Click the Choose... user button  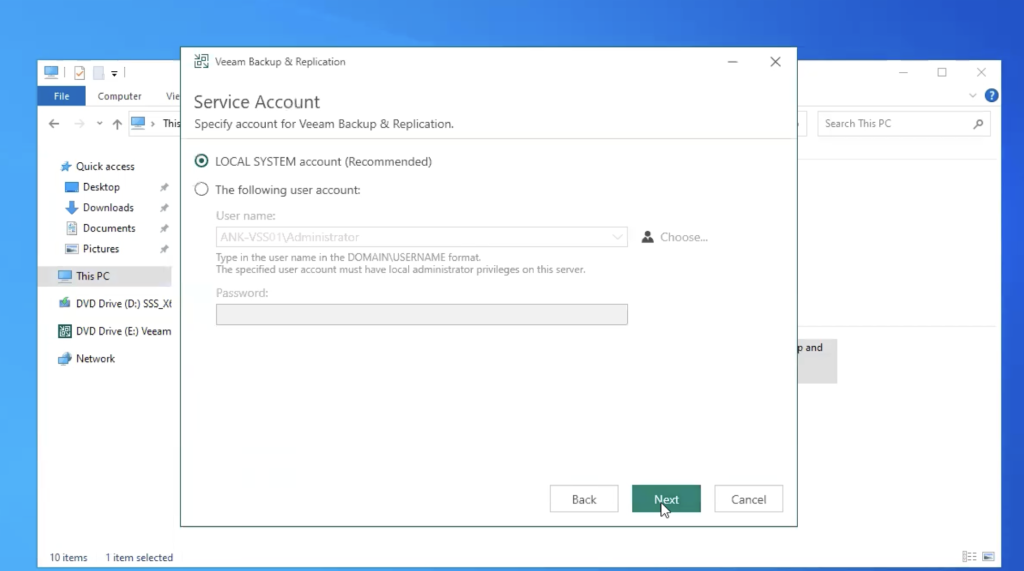(675, 237)
